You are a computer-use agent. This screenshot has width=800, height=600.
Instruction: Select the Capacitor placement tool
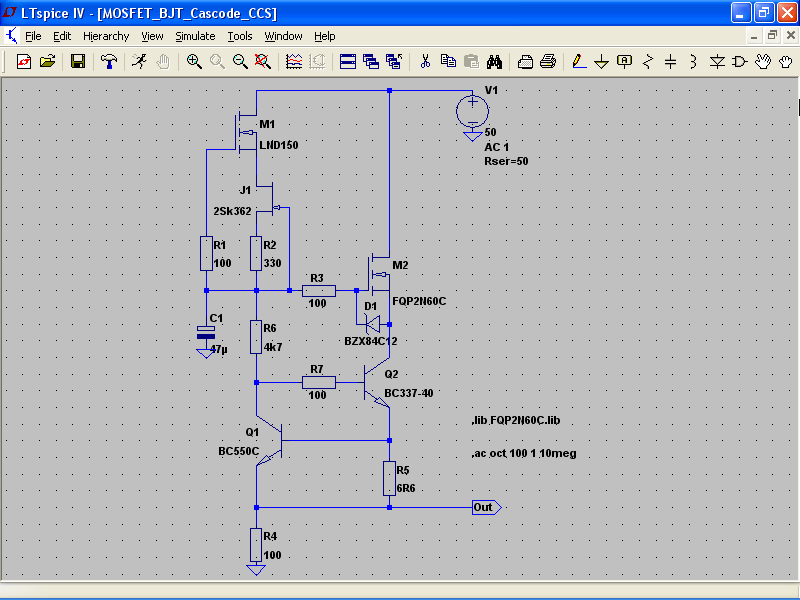[670, 62]
